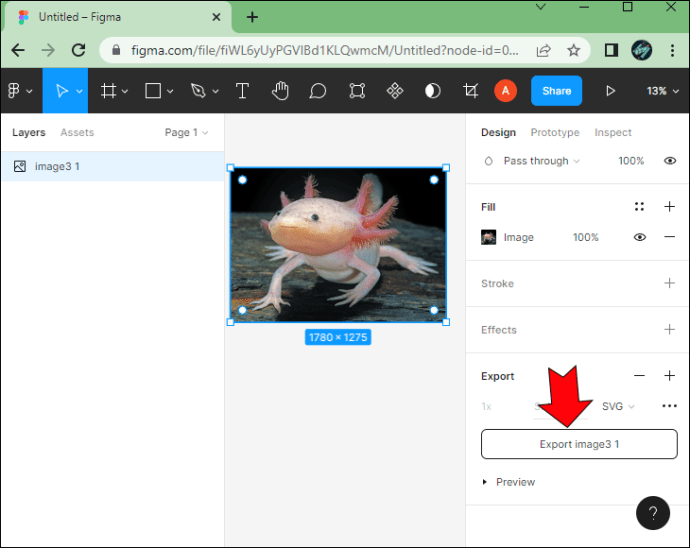The height and width of the screenshot is (548, 690).
Task: Toggle Image fill visibility eye
Action: [640, 237]
